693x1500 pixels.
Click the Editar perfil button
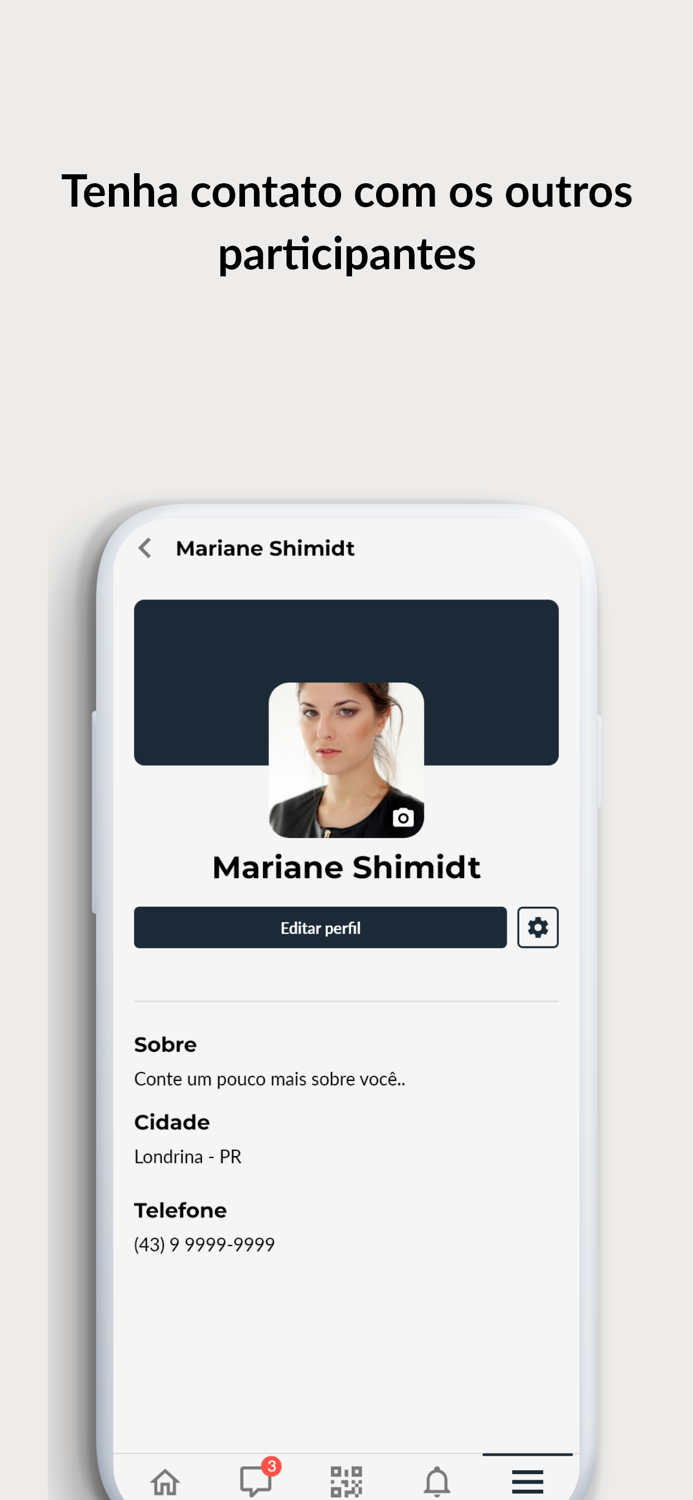pos(320,928)
